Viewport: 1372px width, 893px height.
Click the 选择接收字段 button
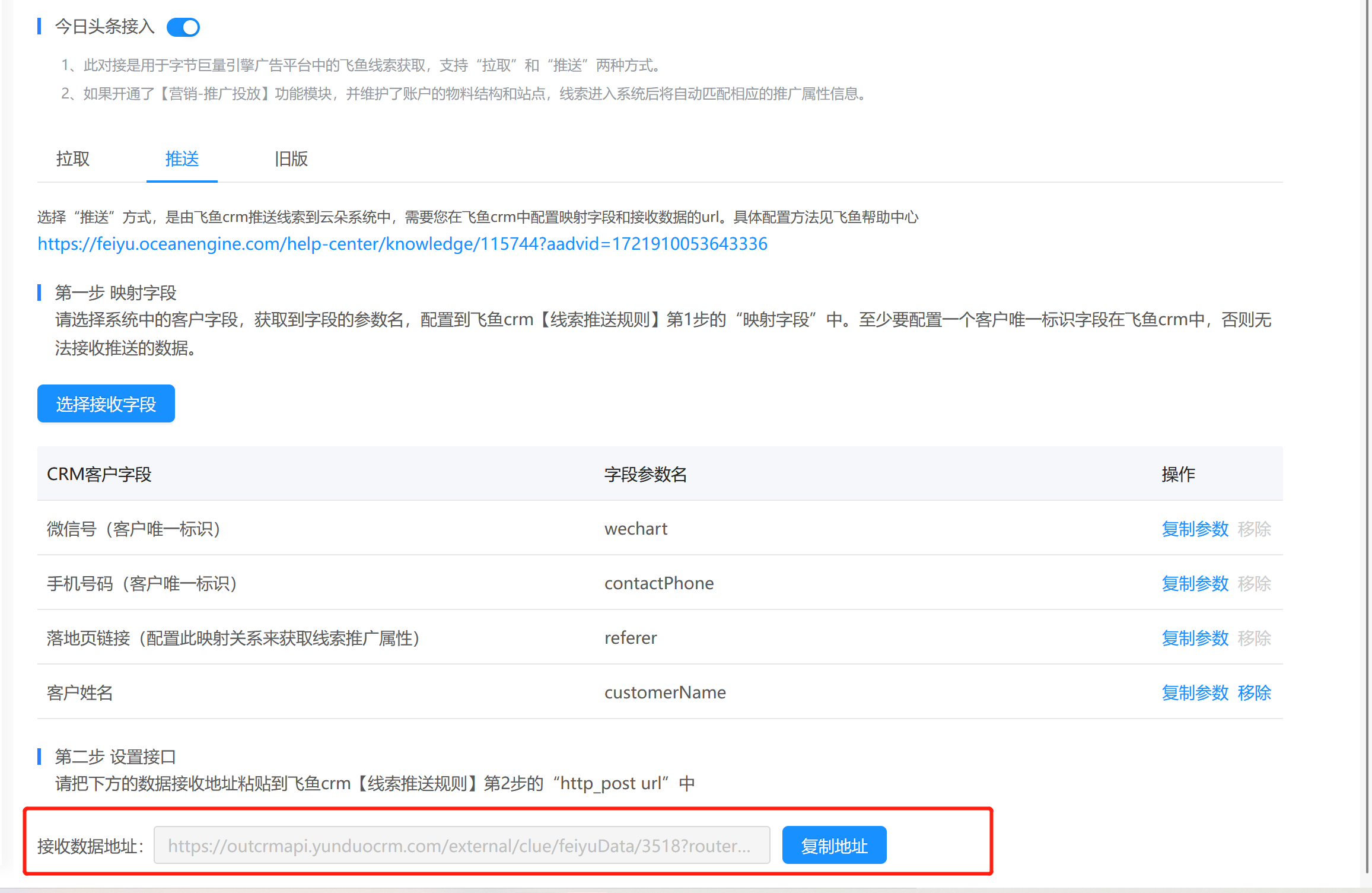(x=106, y=404)
